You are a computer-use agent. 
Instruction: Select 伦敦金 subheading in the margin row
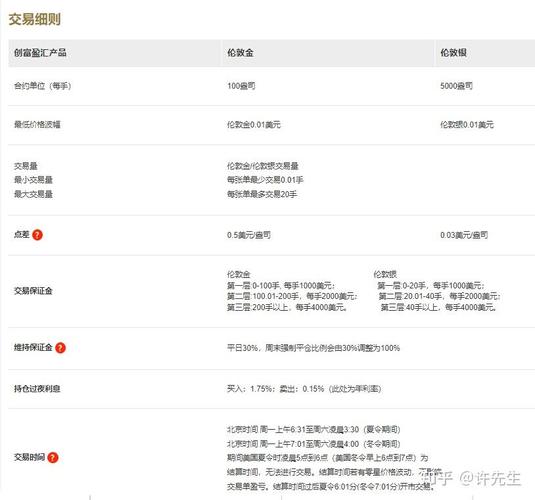click(x=239, y=274)
